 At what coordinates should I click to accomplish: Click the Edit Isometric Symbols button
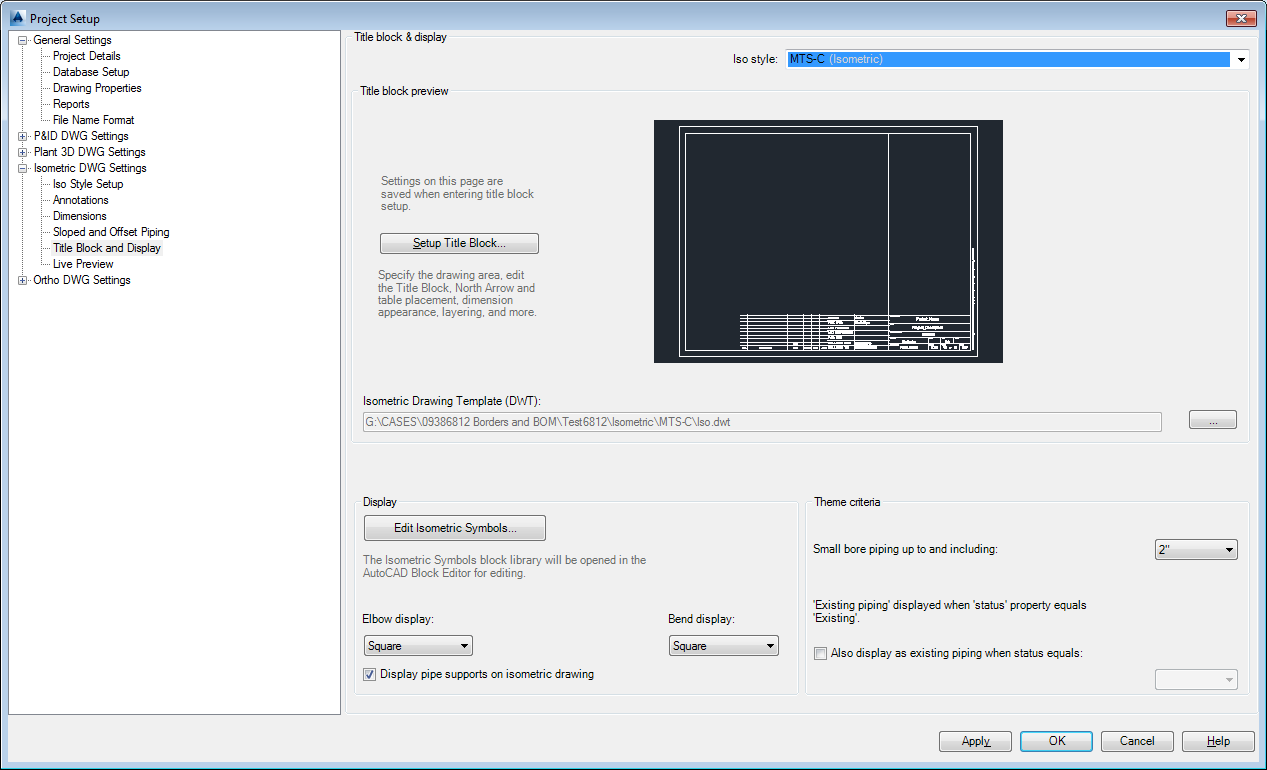[454, 528]
